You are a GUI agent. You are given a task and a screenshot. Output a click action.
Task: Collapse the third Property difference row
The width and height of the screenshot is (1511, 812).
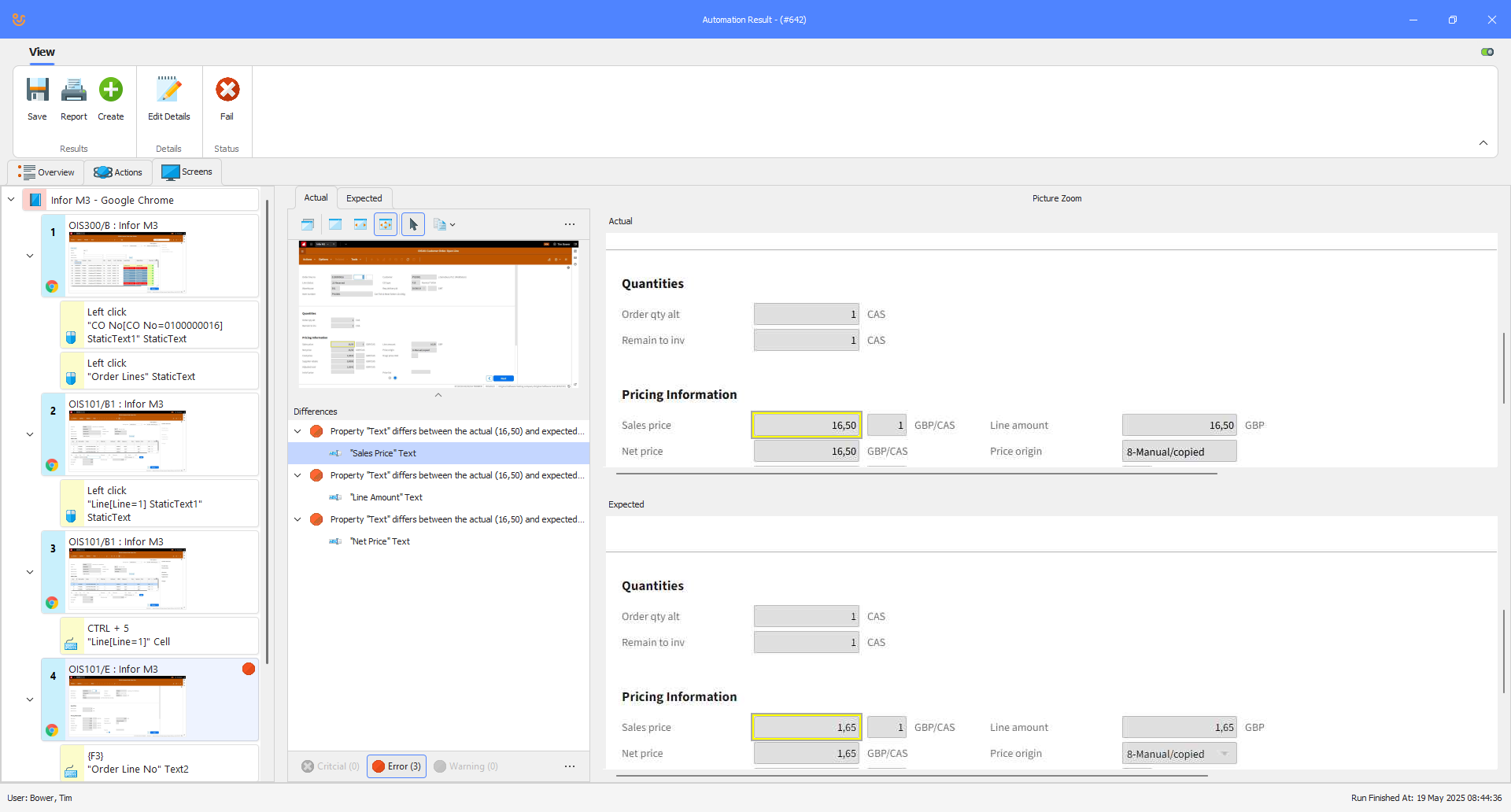297,519
